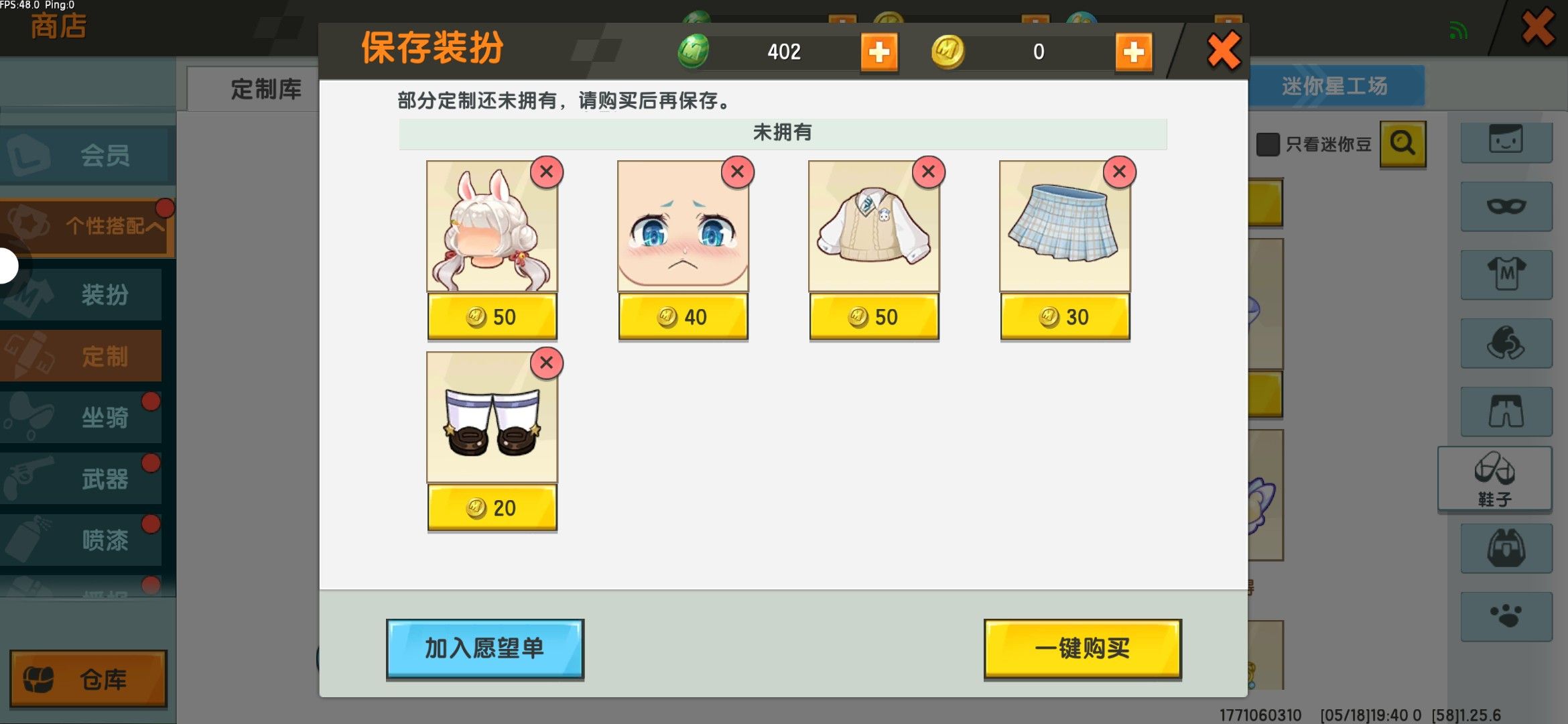Click the 一键购买 button
Viewport: 1568px width, 724px height.
1082,648
